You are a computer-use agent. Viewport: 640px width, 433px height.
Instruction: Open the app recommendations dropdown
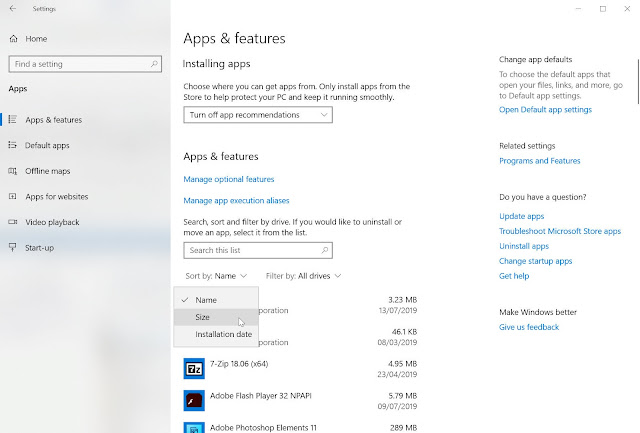pos(258,115)
